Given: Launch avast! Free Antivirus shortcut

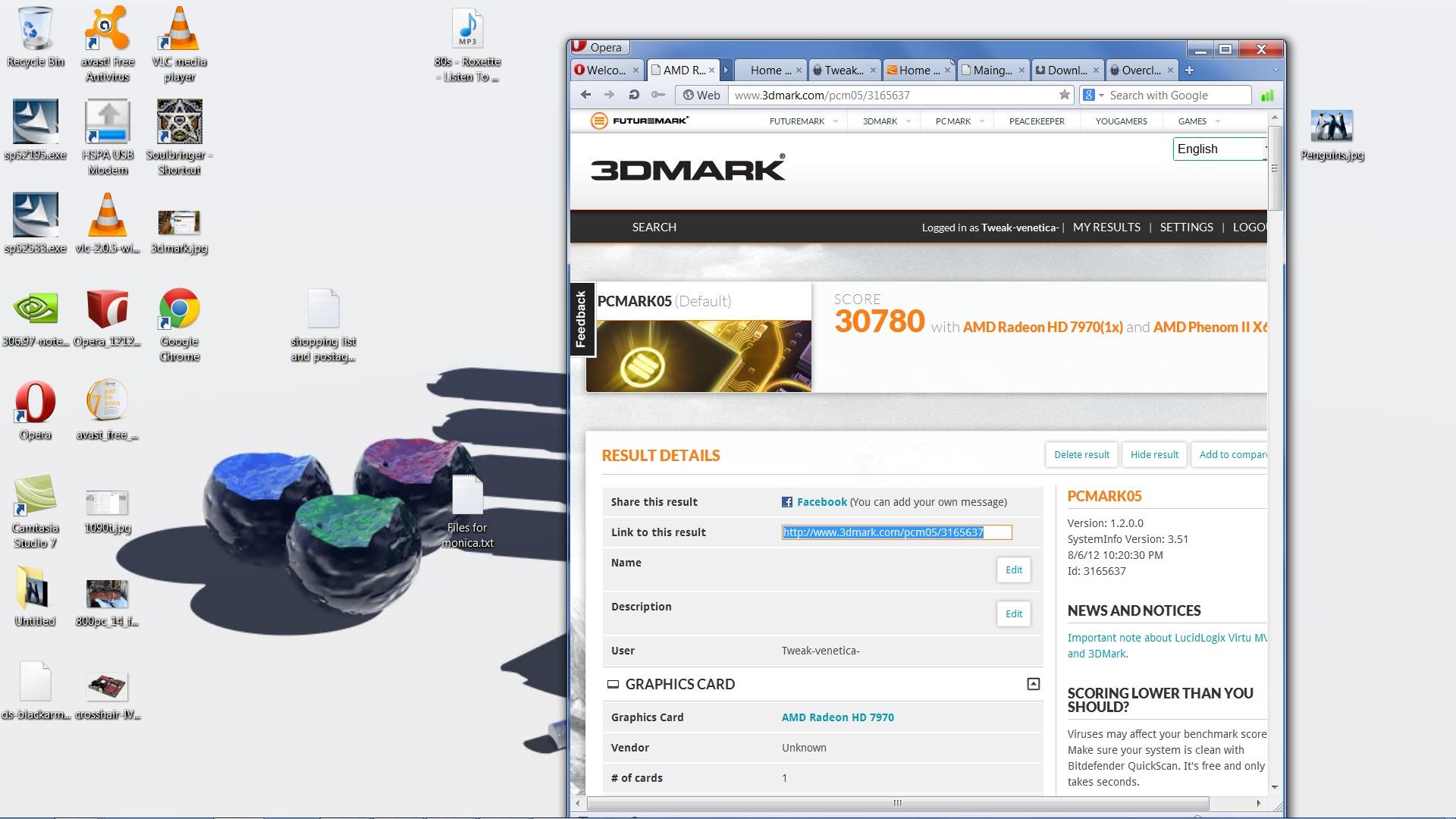Looking at the screenshot, I should point(107,42).
